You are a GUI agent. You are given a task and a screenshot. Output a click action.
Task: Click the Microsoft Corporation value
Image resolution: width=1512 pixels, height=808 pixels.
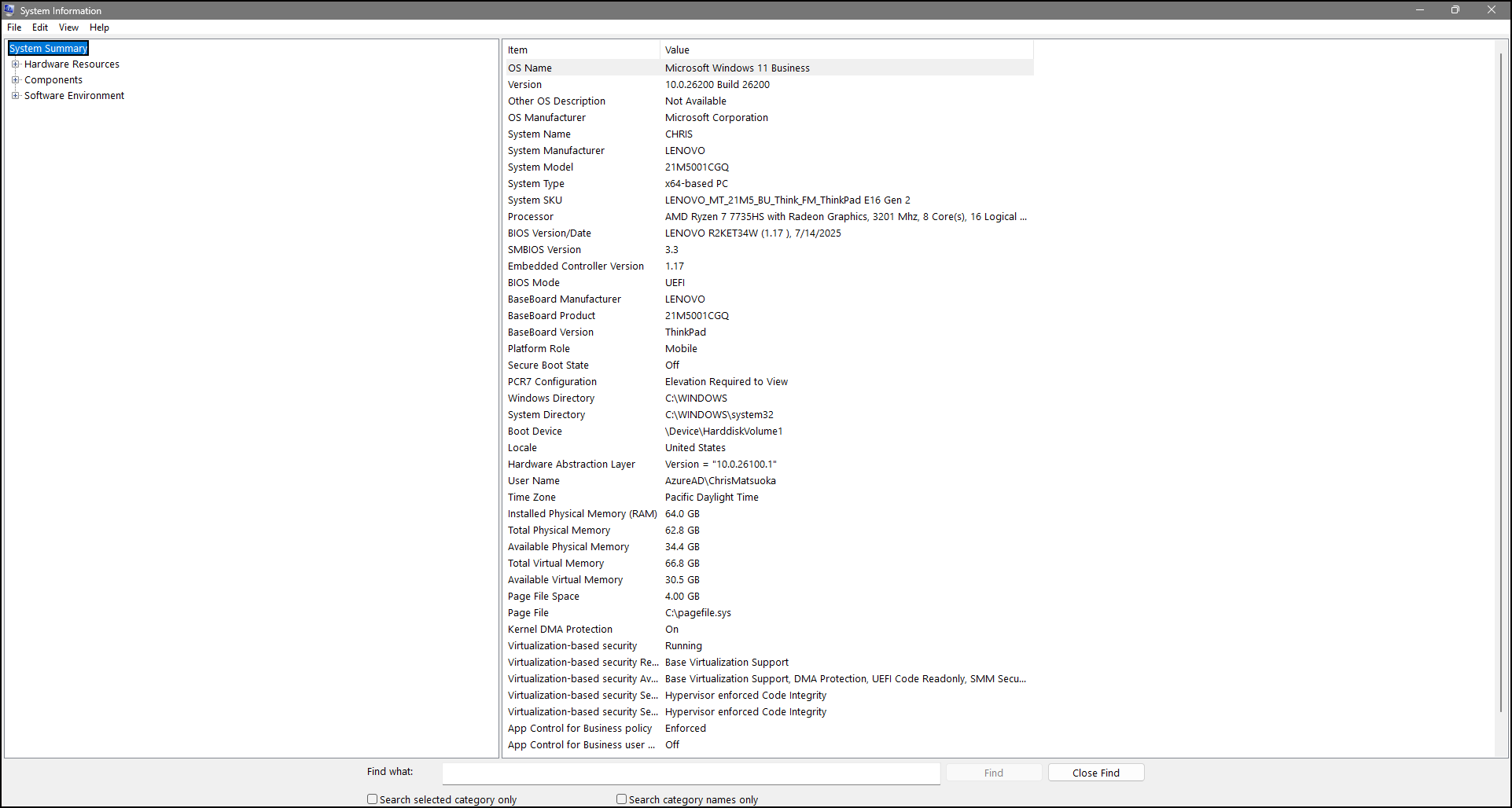[x=716, y=118]
